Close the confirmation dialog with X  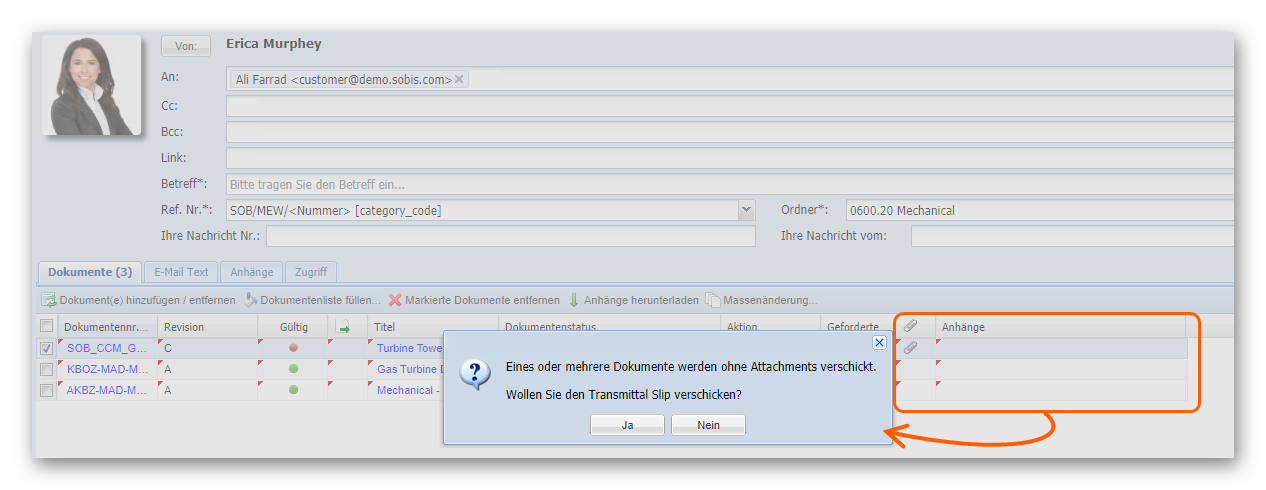coord(879,342)
